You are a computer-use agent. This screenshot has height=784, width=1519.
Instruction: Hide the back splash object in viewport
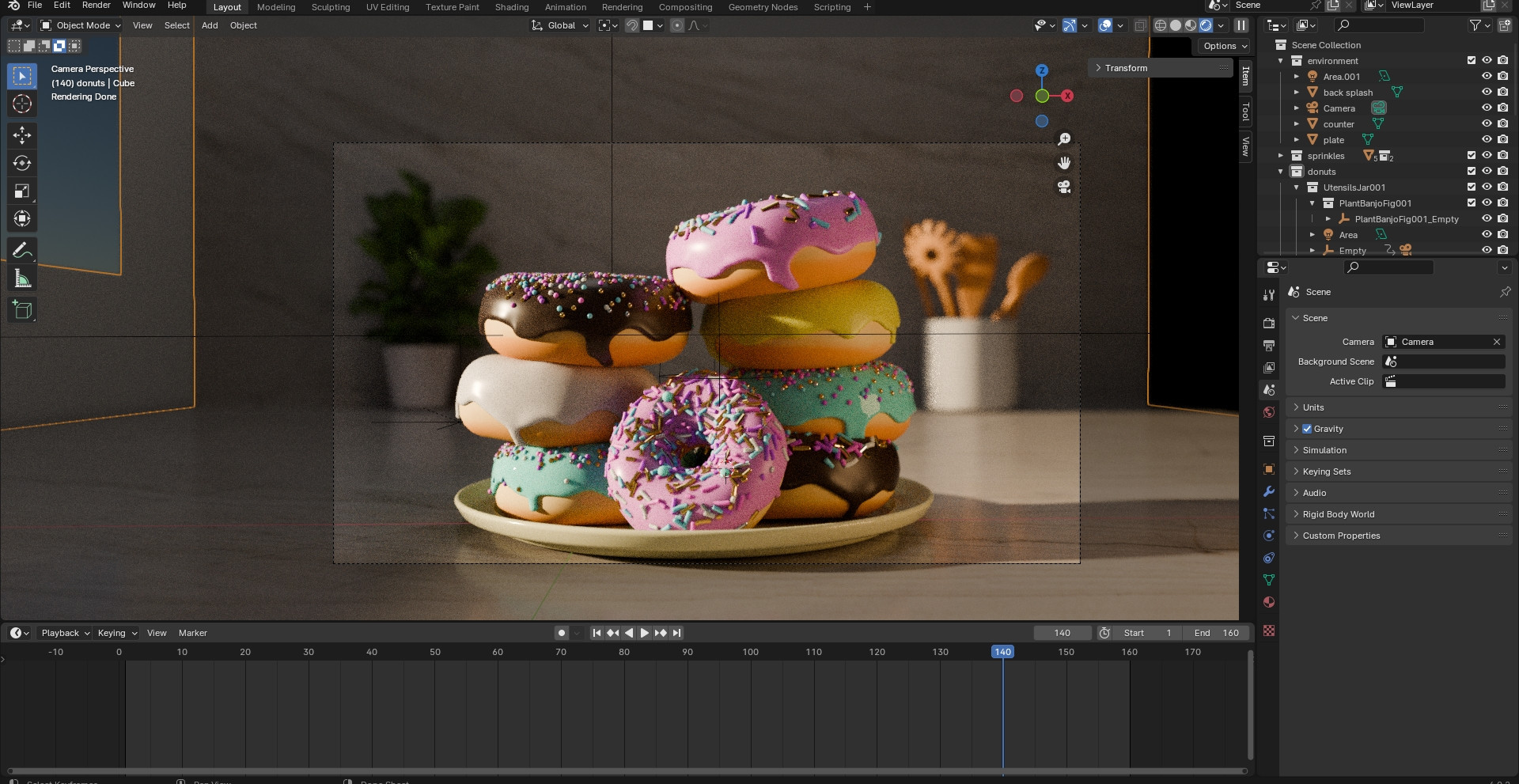pos(1487,92)
